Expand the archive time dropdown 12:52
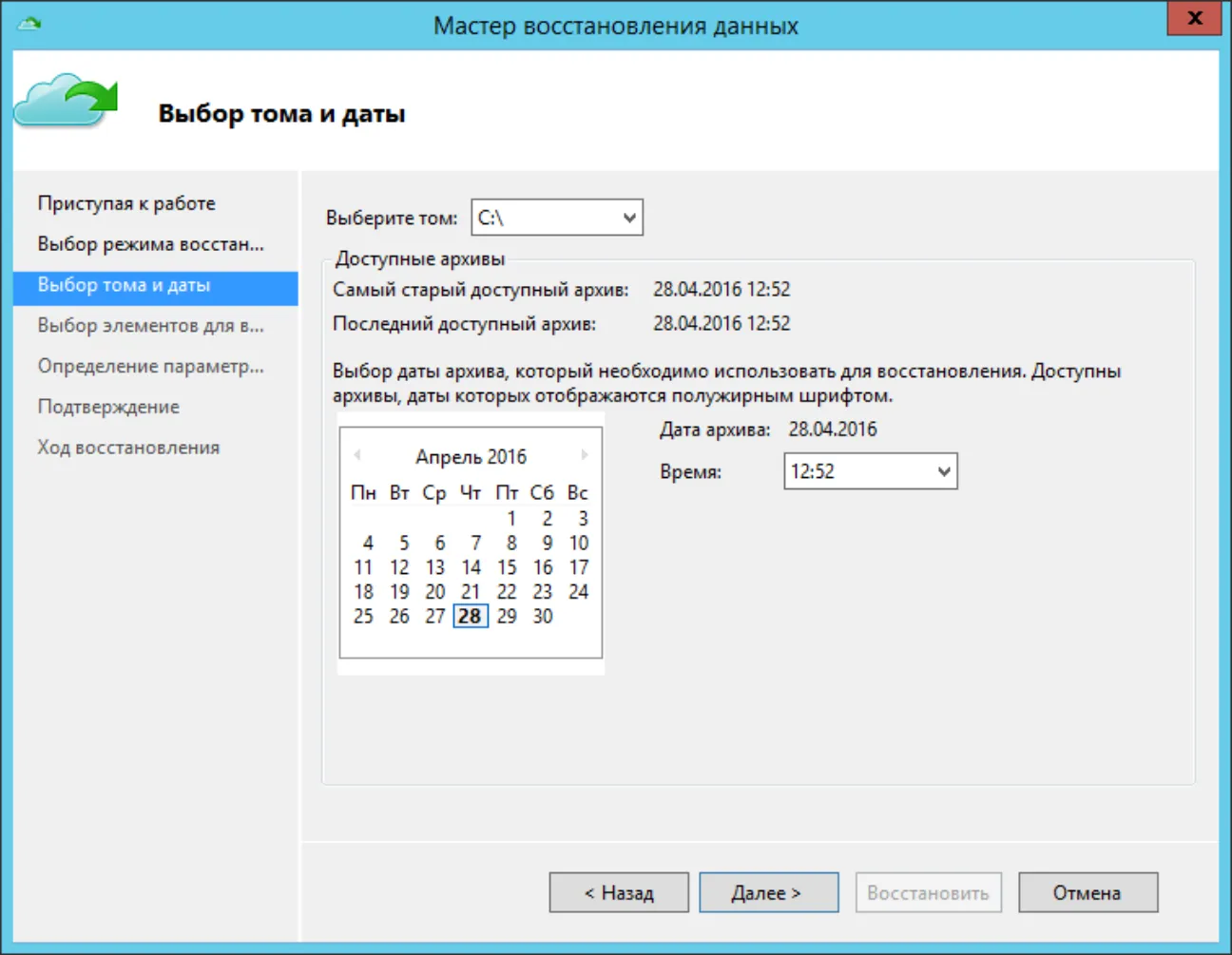Viewport: 1232px width, 955px height. point(871,471)
